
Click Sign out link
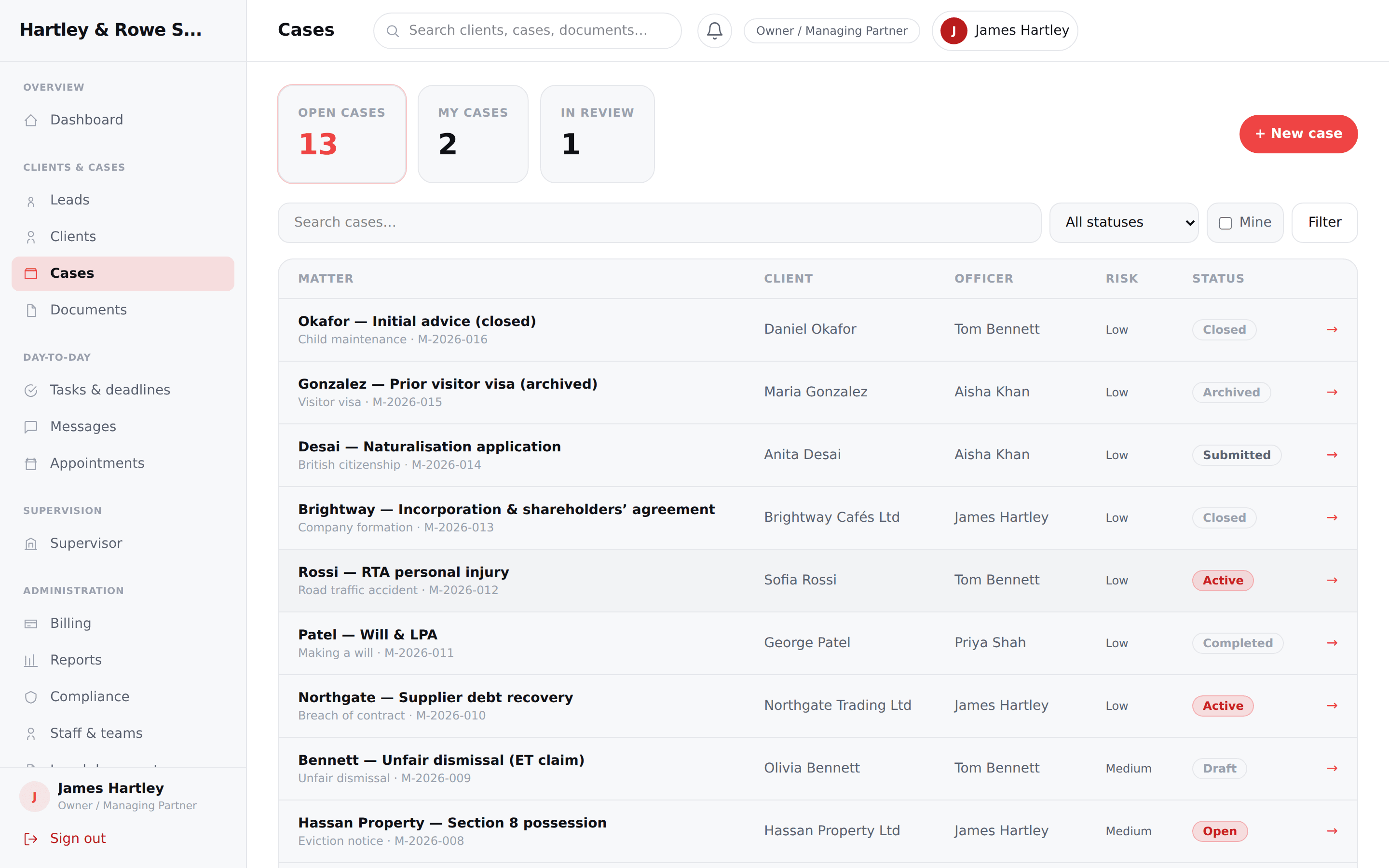78,839
